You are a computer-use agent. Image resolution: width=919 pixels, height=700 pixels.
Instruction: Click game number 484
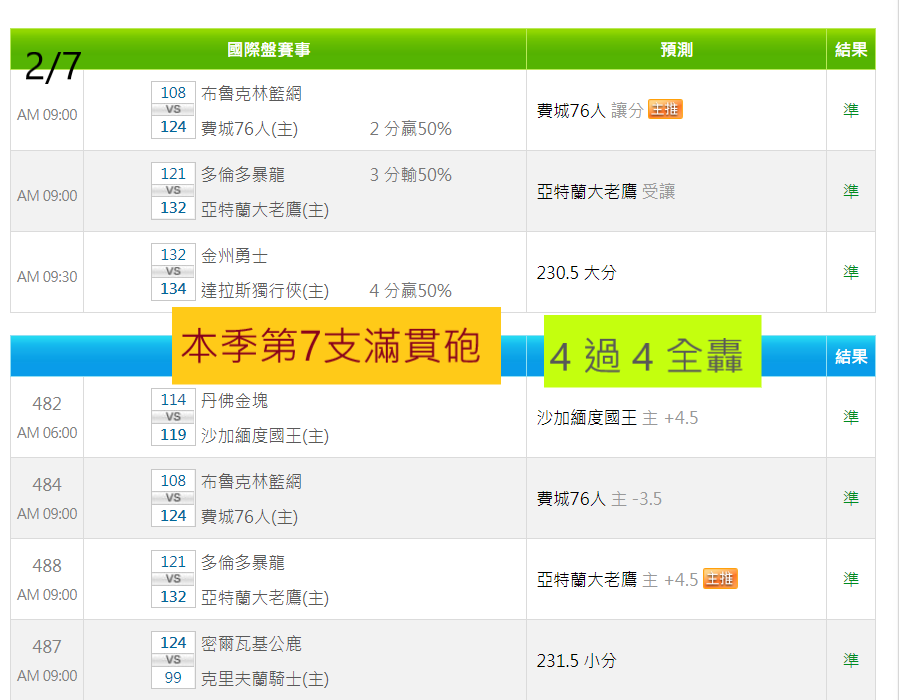(x=47, y=484)
